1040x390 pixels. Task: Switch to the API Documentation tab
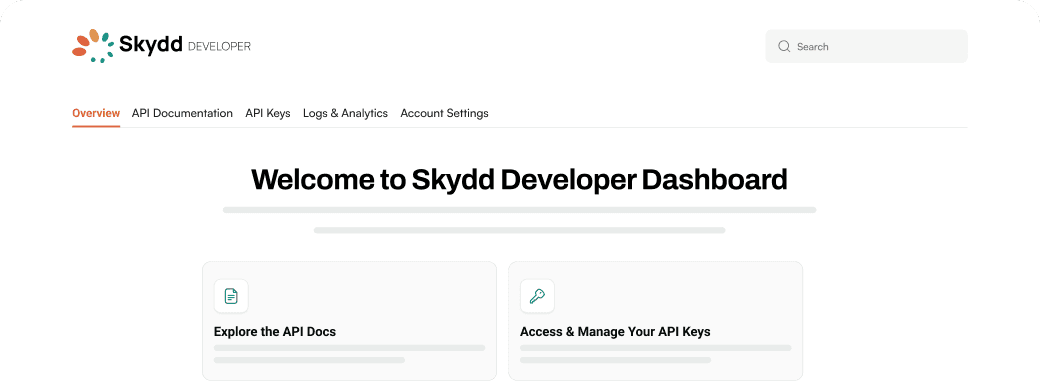click(x=182, y=113)
